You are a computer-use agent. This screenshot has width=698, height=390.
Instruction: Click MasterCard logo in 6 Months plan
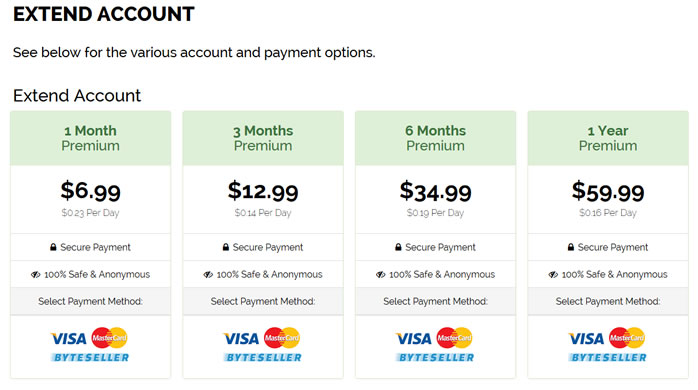455,338
